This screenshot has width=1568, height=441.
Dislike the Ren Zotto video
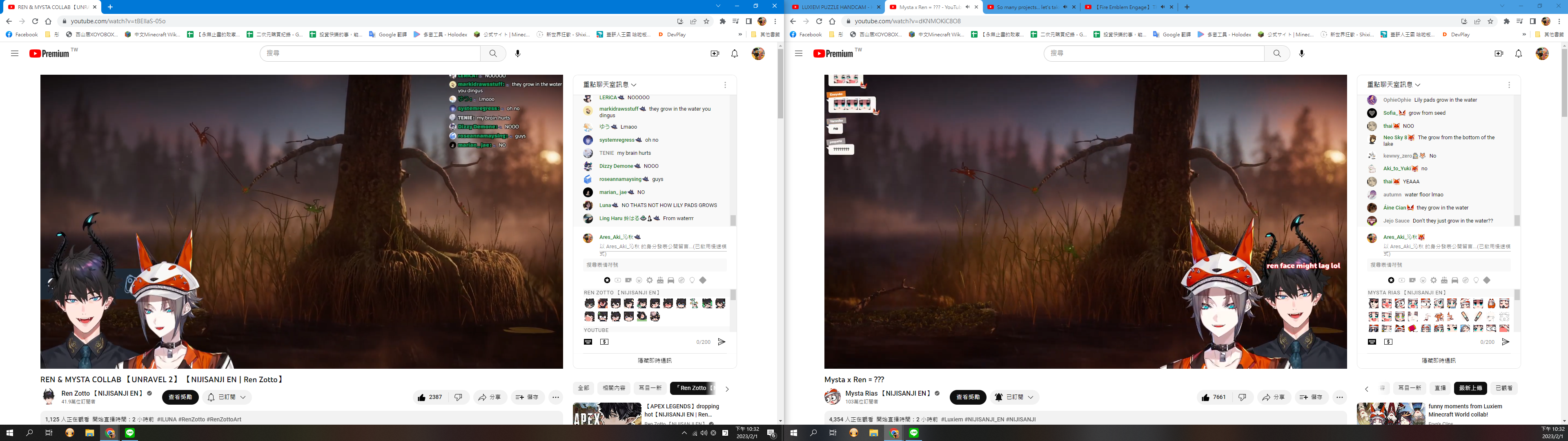[x=458, y=397]
